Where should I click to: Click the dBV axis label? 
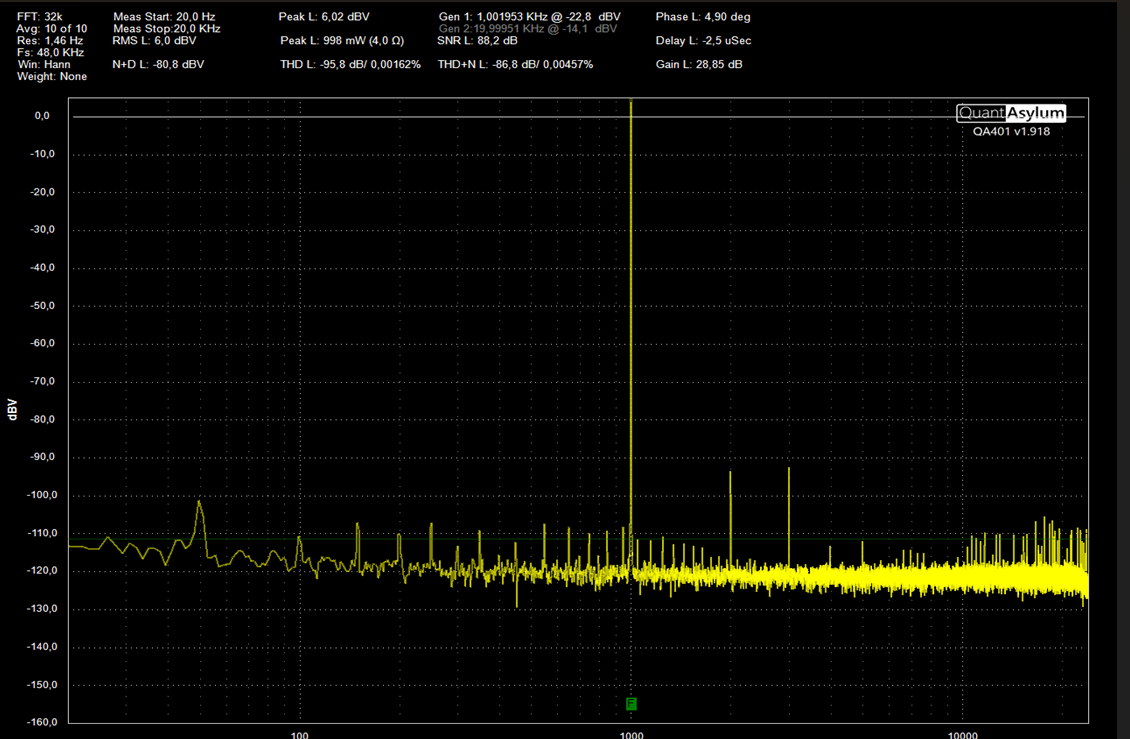click(12, 409)
